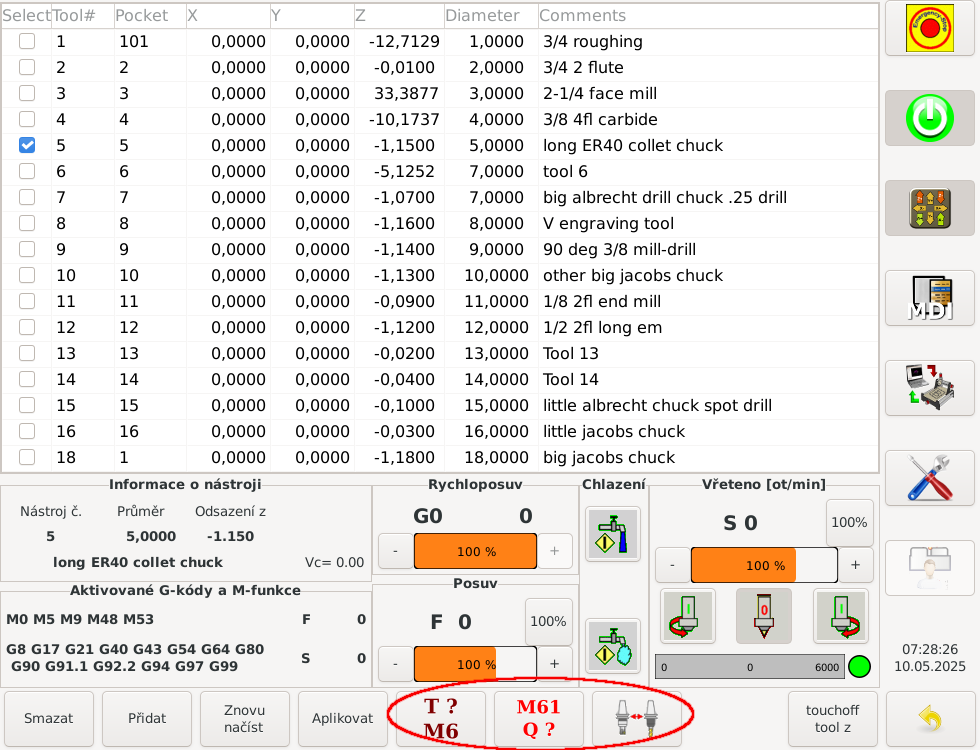Click the tool change icon button

(637, 719)
